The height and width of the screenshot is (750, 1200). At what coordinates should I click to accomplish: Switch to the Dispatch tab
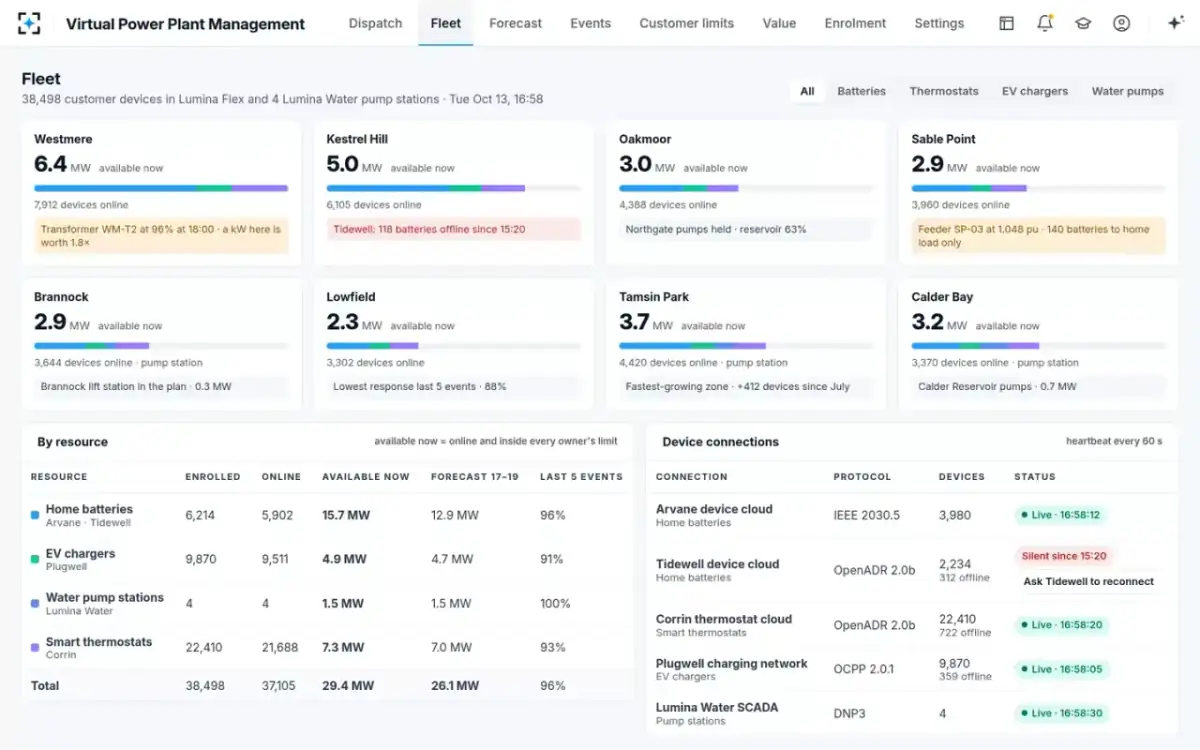375,23
